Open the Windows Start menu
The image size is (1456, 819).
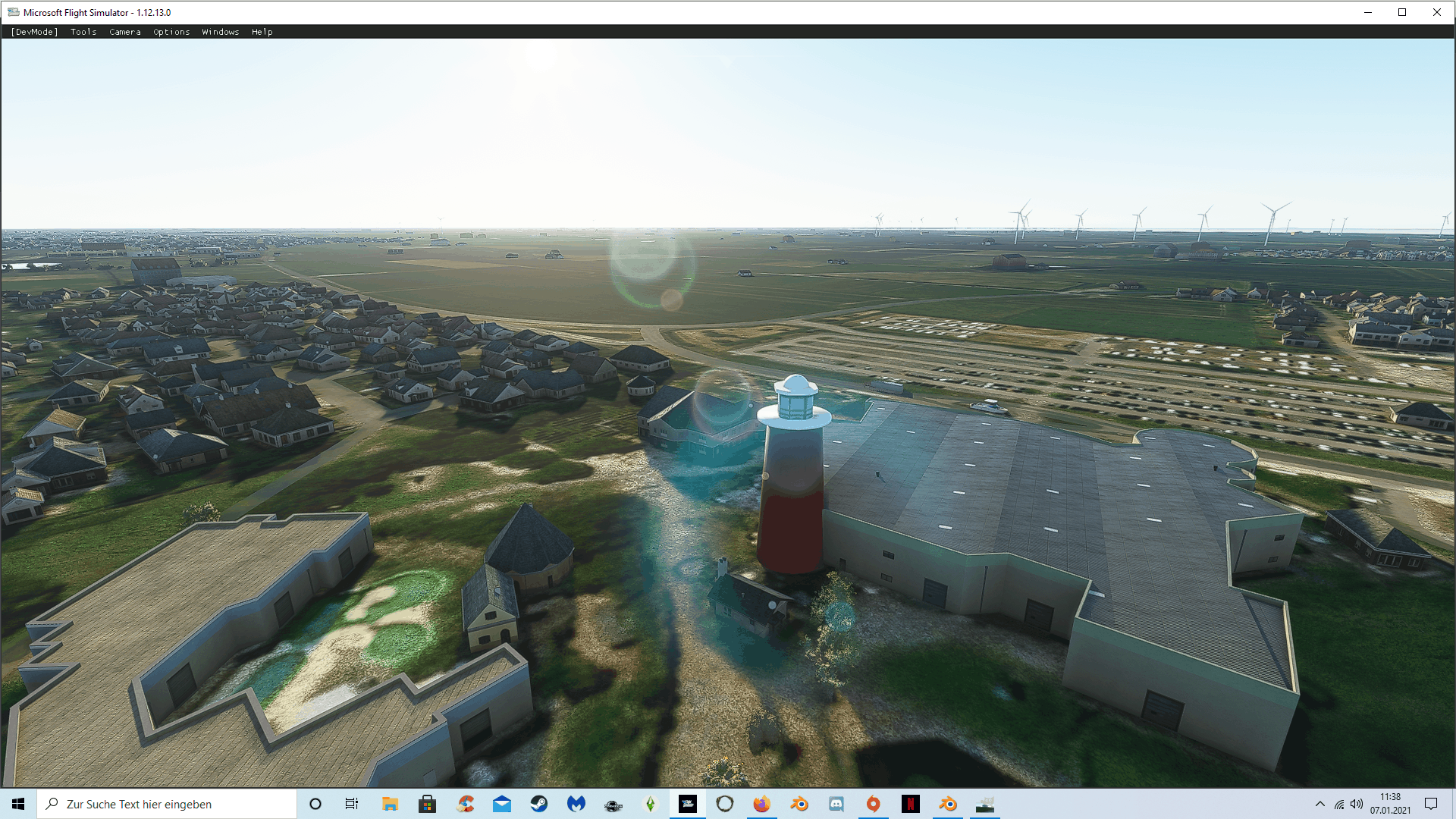coord(18,804)
